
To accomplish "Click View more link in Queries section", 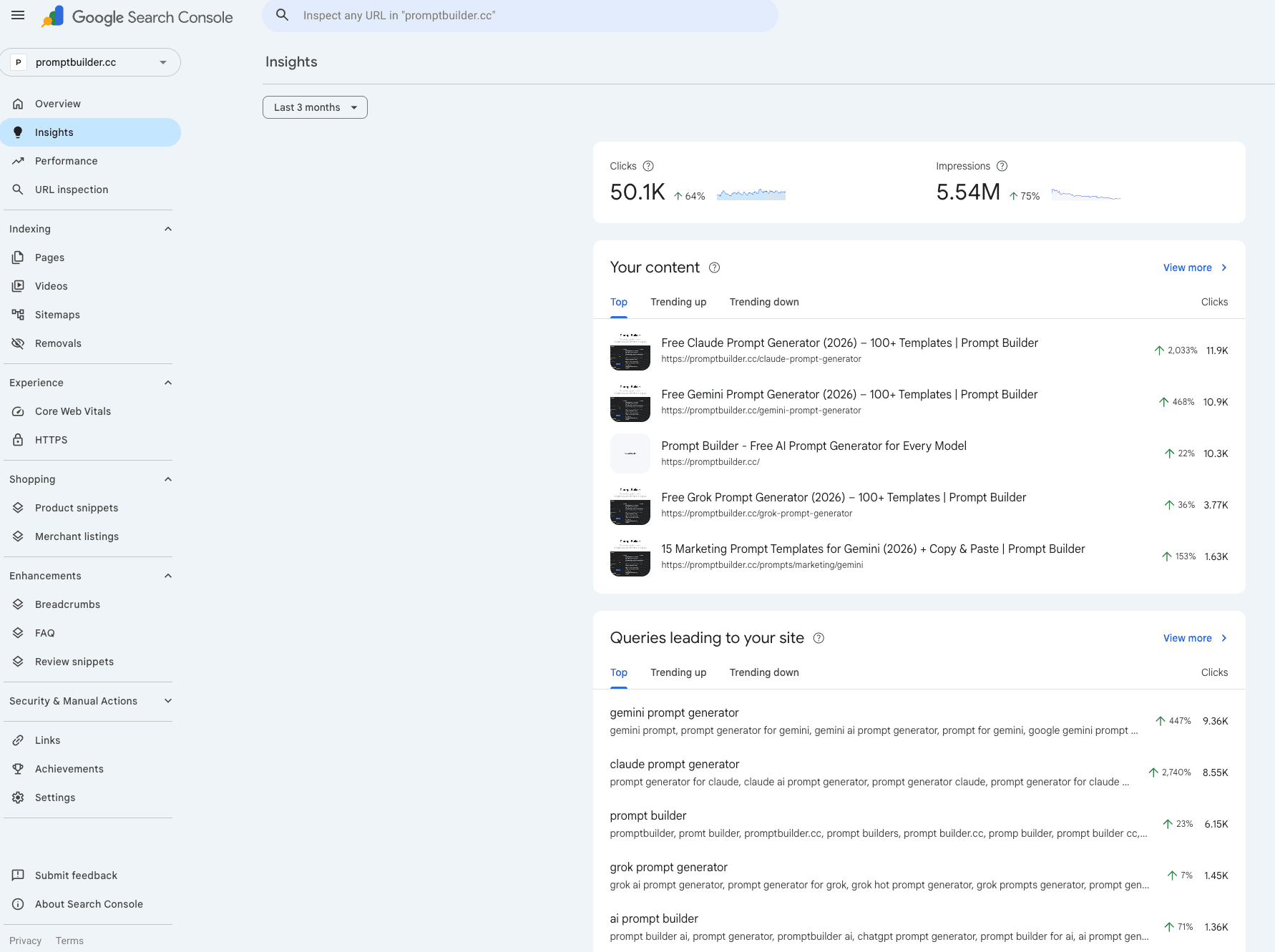I will tap(1195, 638).
